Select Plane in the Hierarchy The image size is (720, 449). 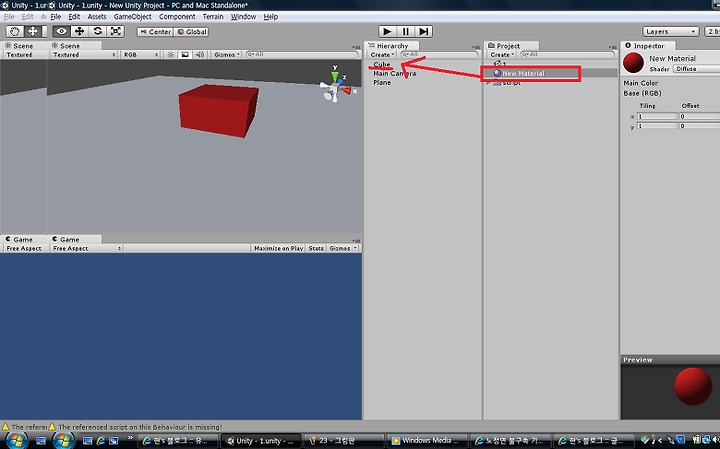click(382, 83)
